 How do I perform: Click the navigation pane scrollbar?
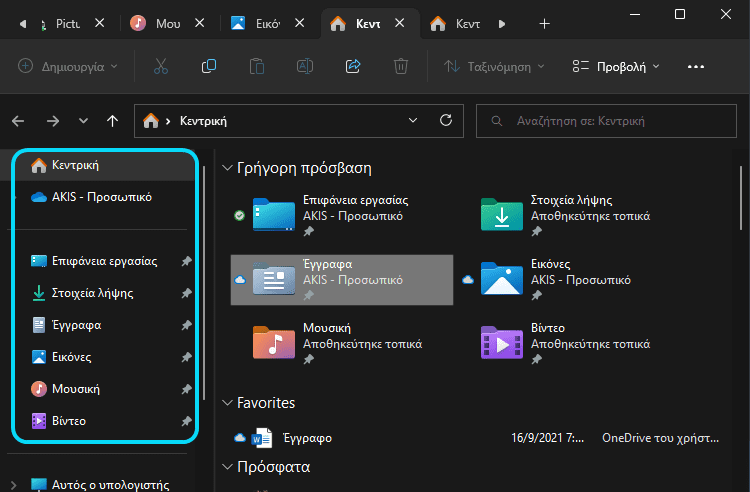204,282
